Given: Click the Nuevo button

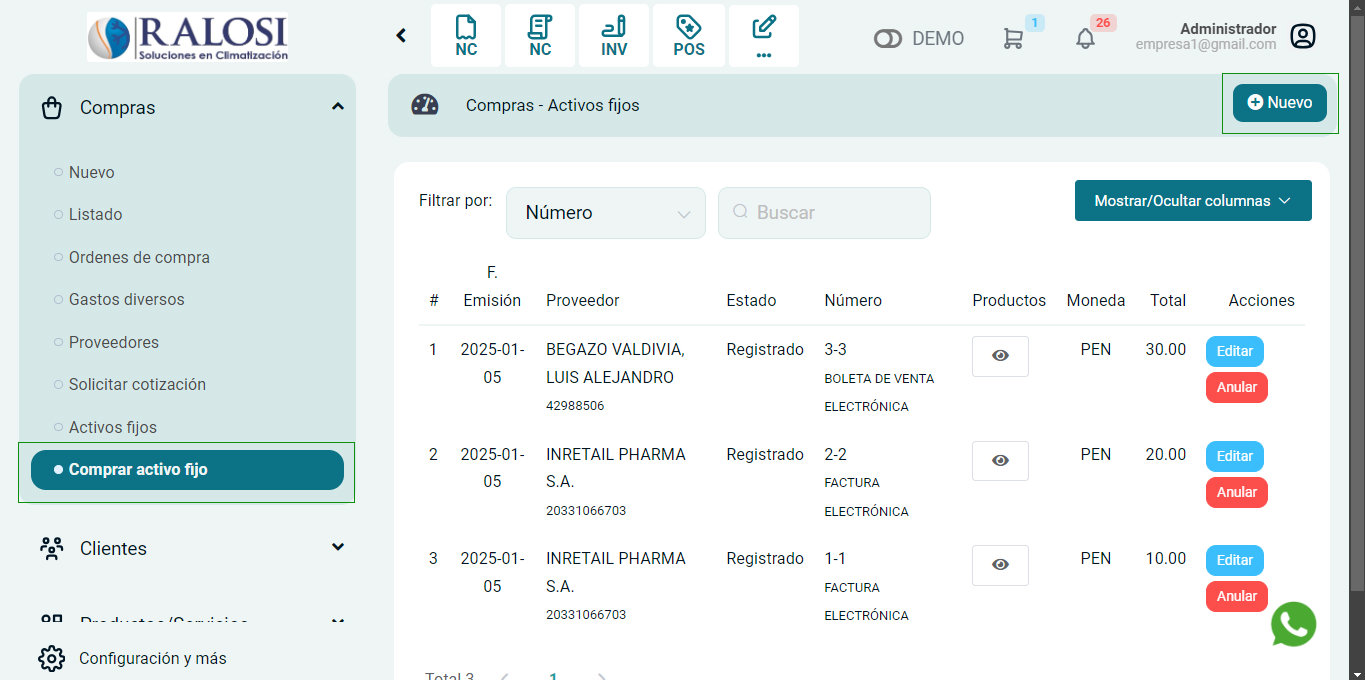Looking at the screenshot, I should 1279,103.
